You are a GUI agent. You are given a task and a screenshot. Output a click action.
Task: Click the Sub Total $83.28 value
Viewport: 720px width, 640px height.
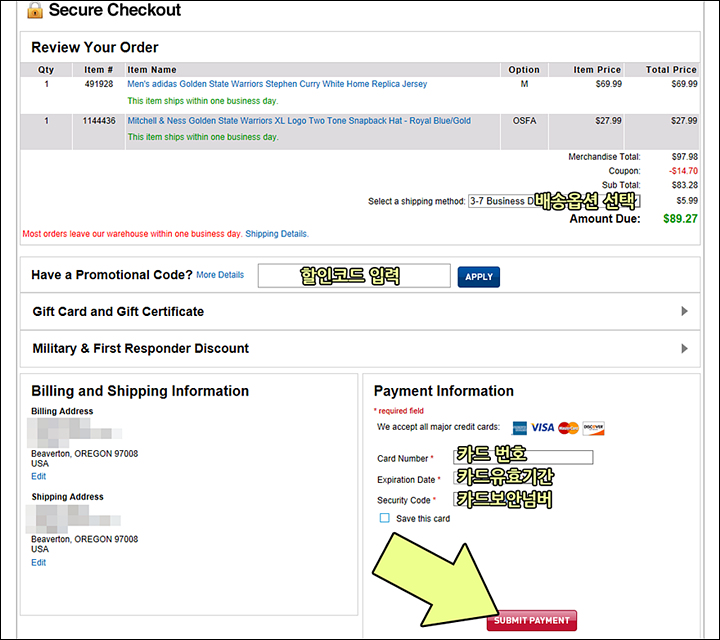pyautogui.click(x=685, y=185)
